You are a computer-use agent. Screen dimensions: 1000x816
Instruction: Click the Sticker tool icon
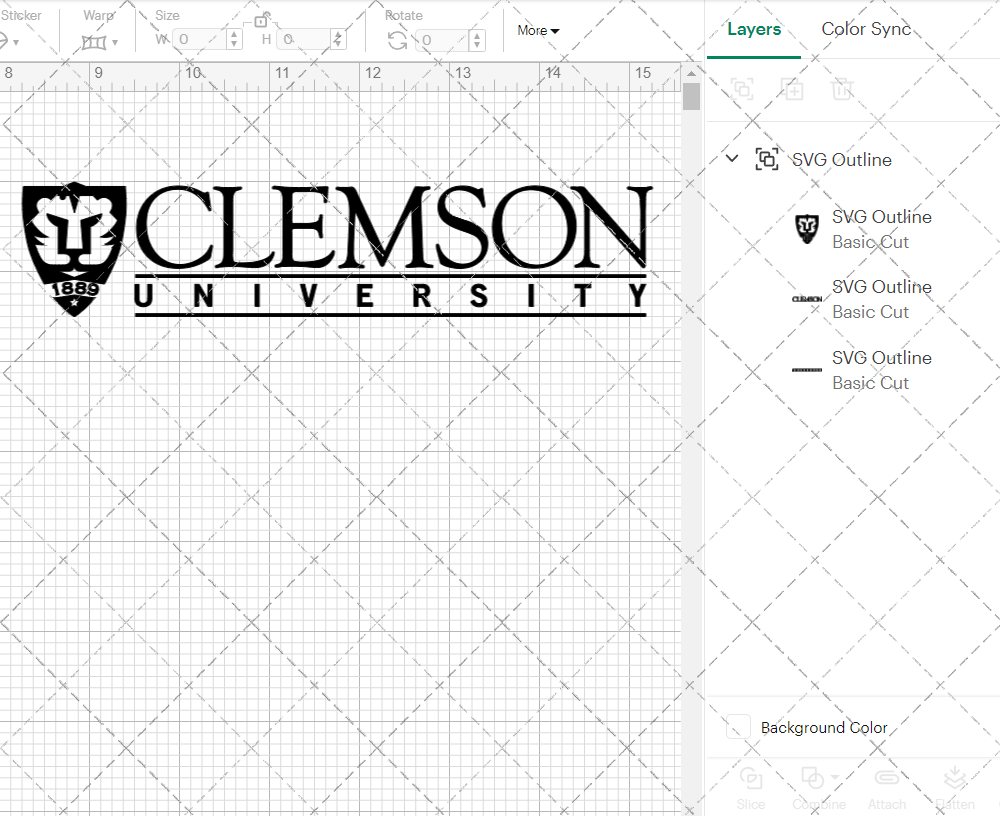8,41
